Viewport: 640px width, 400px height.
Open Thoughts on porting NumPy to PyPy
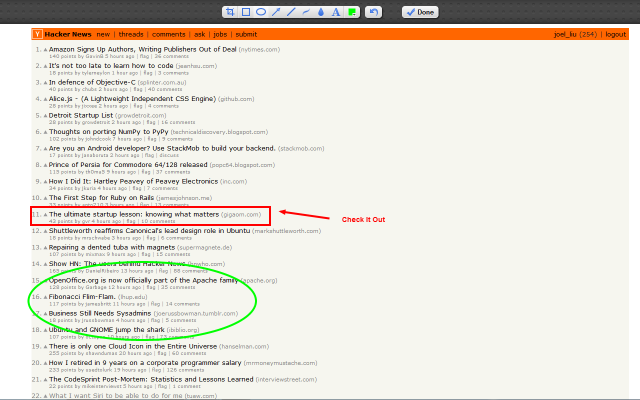(109, 132)
